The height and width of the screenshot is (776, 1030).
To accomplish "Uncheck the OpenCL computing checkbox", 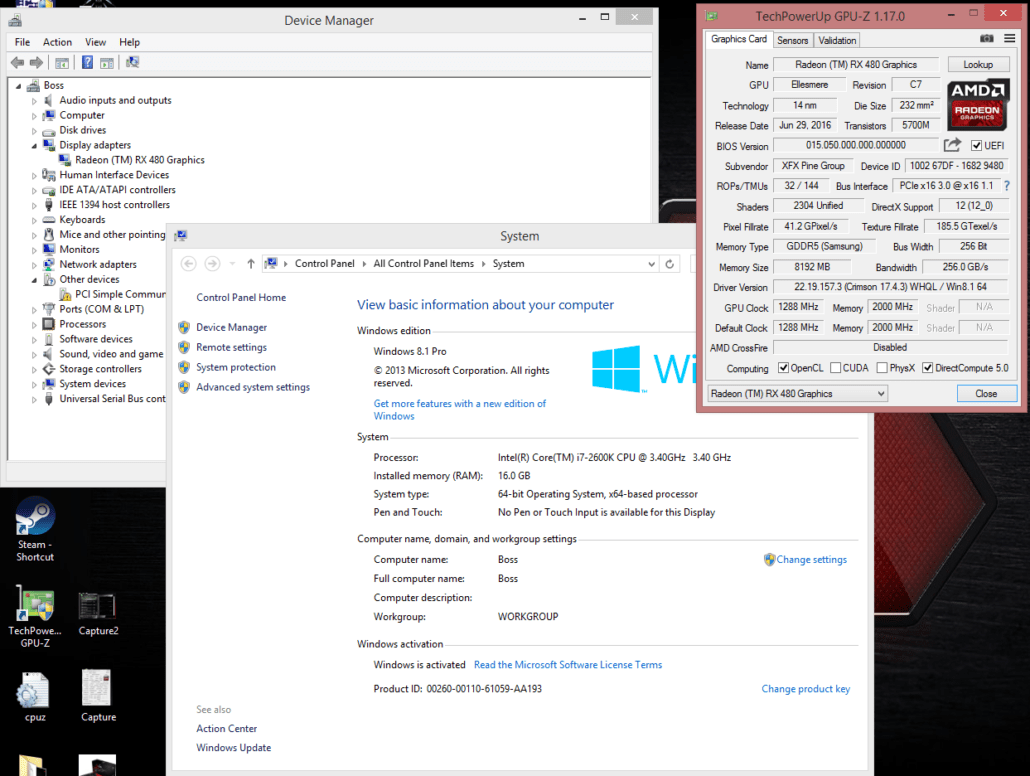I will (783, 368).
